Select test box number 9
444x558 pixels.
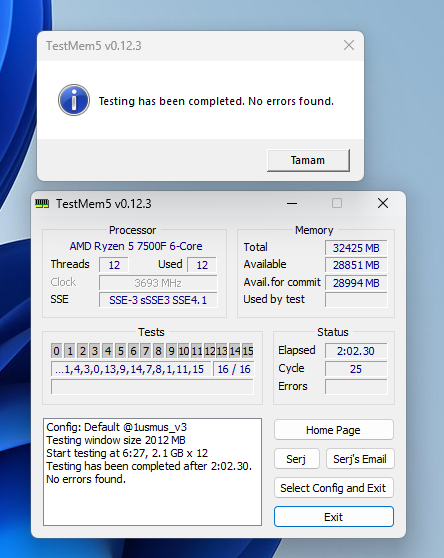(171, 351)
